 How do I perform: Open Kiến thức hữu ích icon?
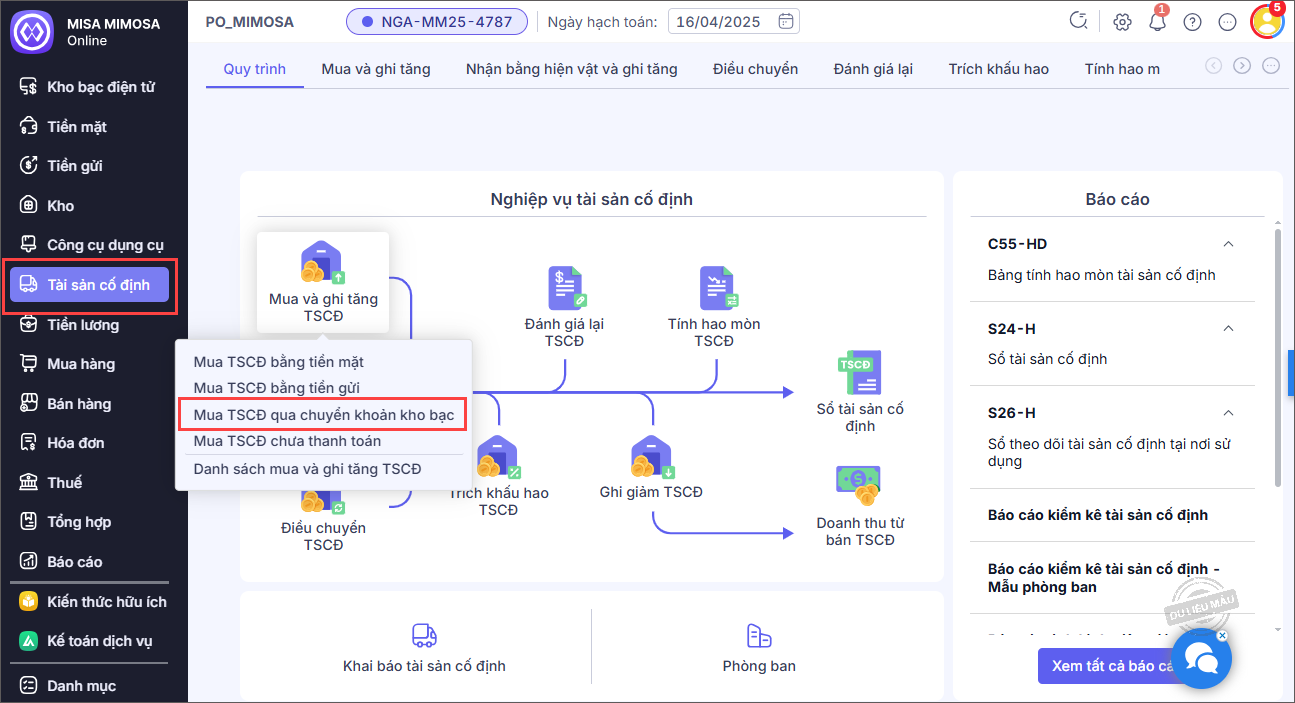(29, 602)
